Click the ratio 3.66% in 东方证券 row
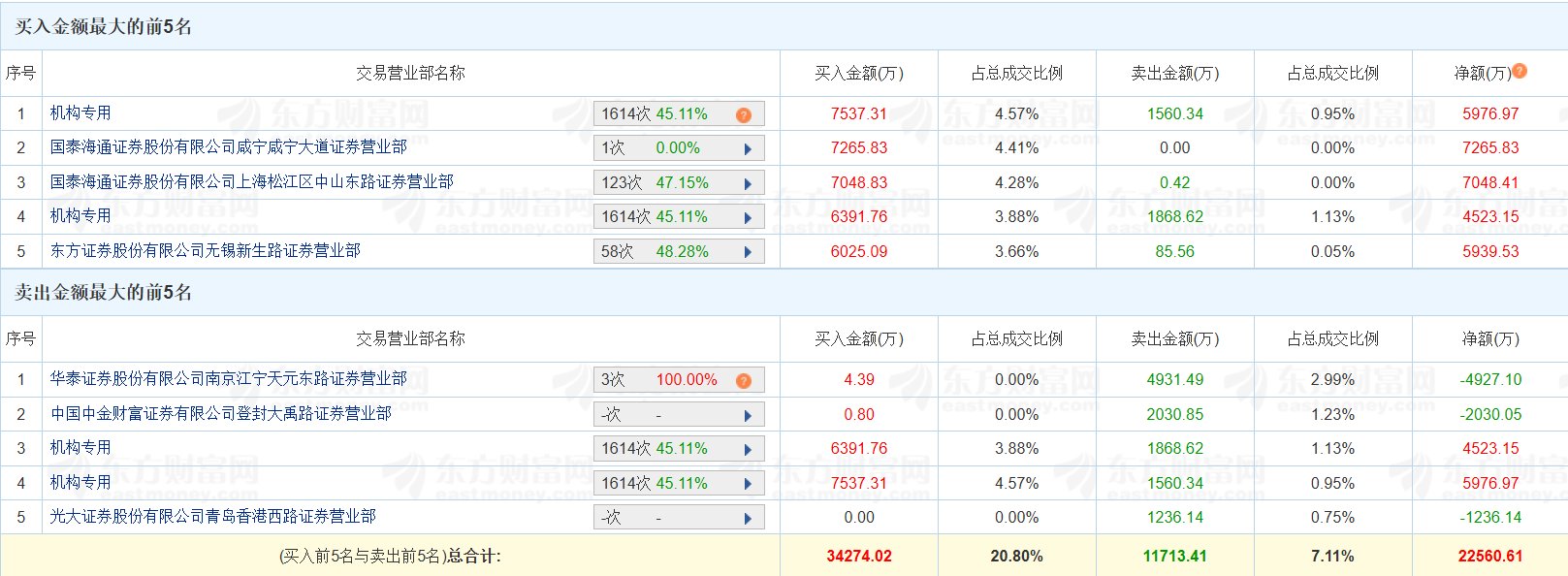The height and width of the screenshot is (576, 1568). click(1017, 251)
